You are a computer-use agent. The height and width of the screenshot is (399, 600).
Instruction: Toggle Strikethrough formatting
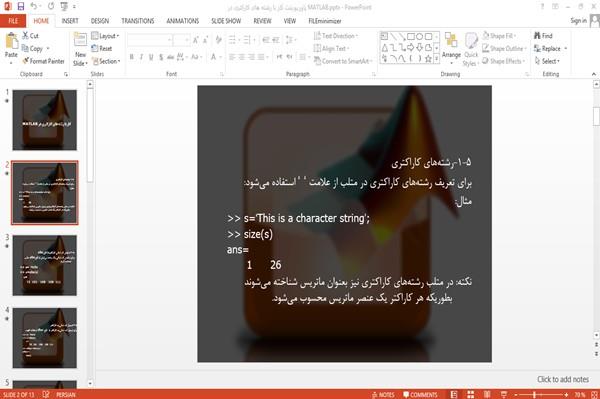171,57
